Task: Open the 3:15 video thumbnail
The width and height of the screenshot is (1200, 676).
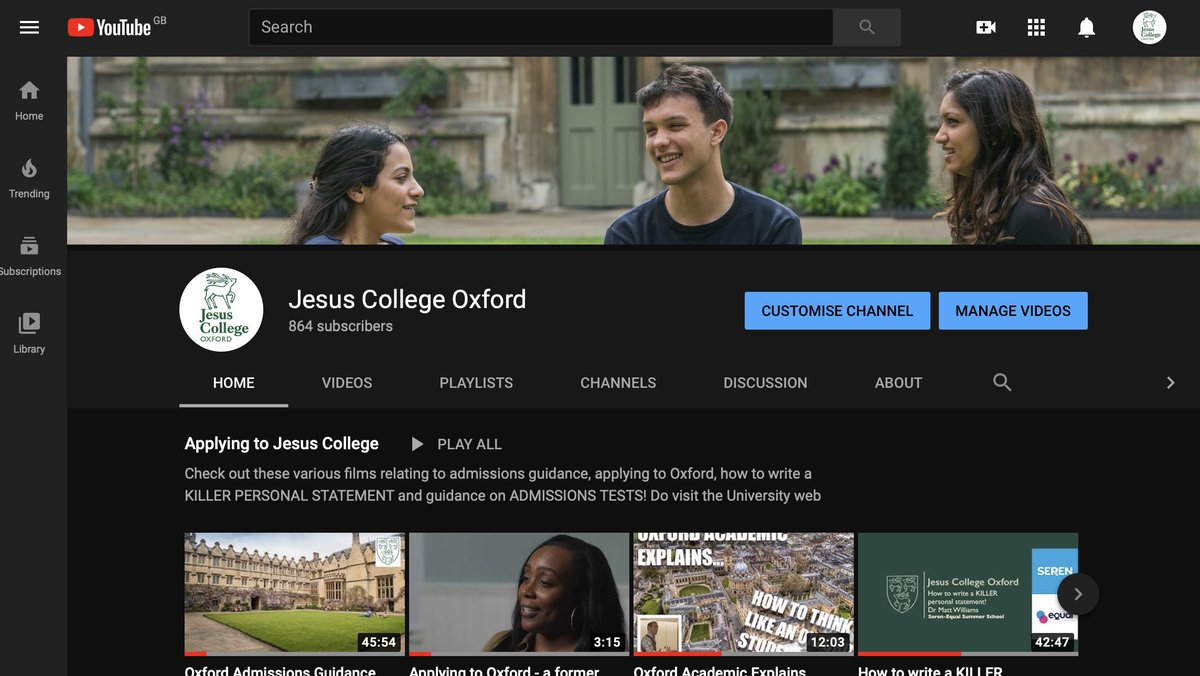Action: pyautogui.click(x=519, y=594)
